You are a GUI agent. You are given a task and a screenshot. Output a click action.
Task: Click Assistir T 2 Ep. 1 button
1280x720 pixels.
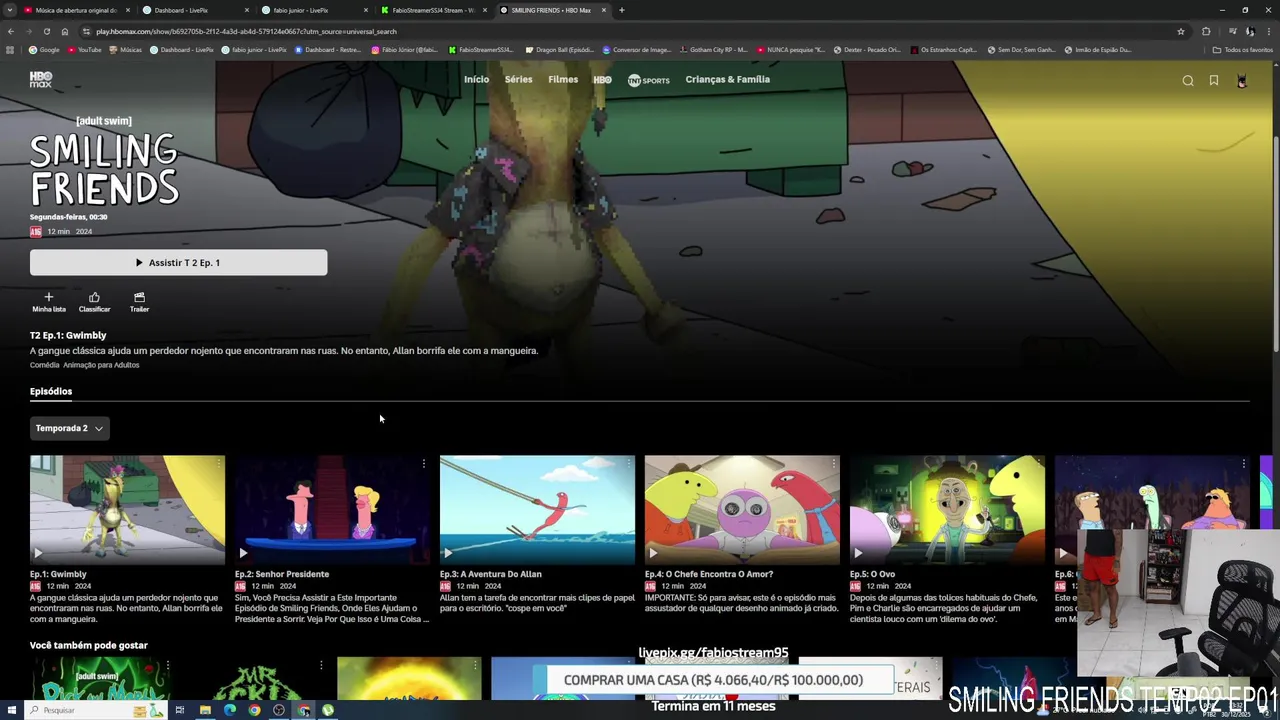click(x=178, y=262)
